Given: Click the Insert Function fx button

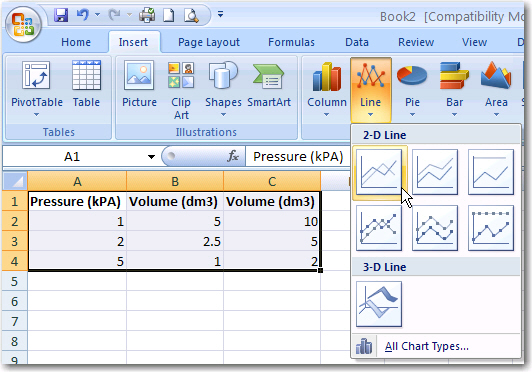Looking at the screenshot, I should (233, 156).
